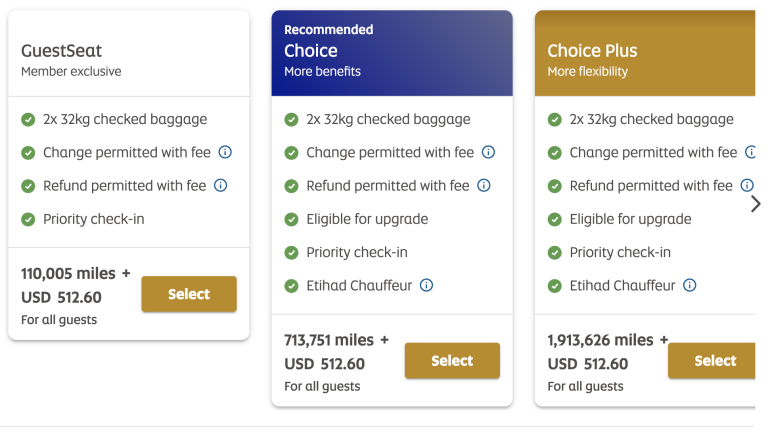Open info for Choice change permitted fee
Image resolution: width=770 pixels, height=435 pixels.
488,153
